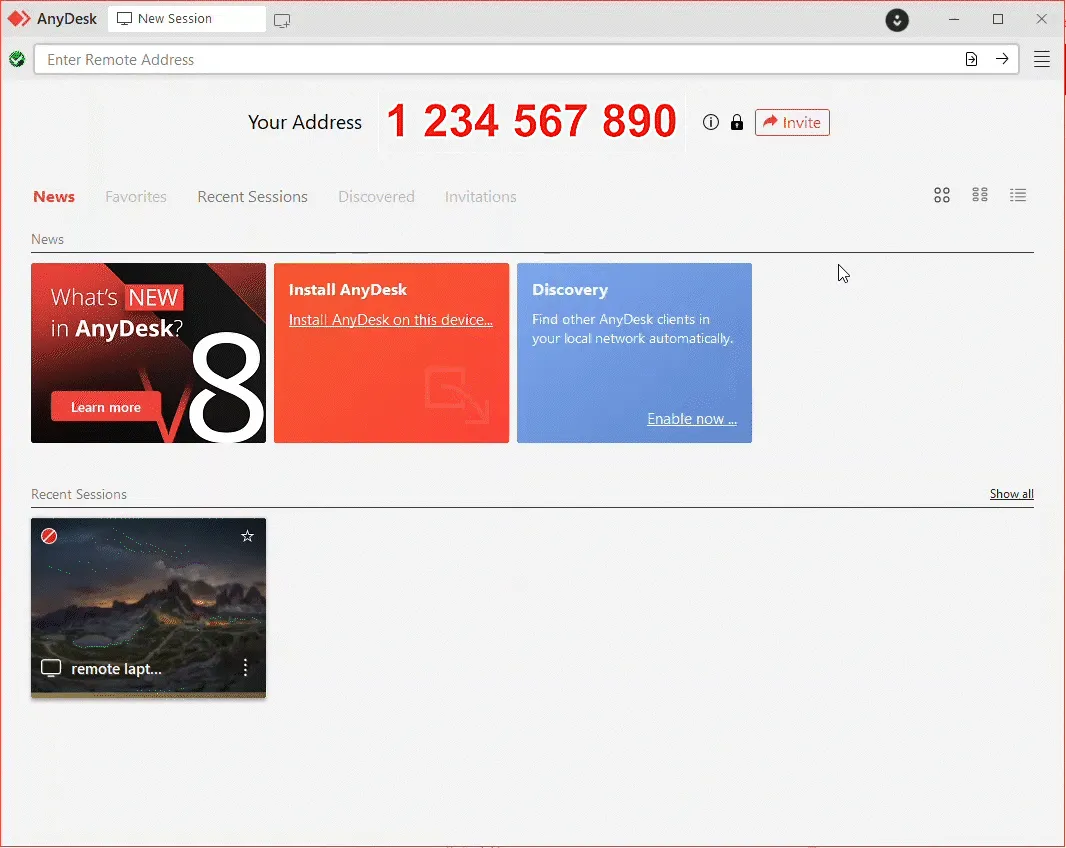Viewport: 1066px width, 848px height.
Task: Click Install AnyDesk on this device link
Action: 390,320
